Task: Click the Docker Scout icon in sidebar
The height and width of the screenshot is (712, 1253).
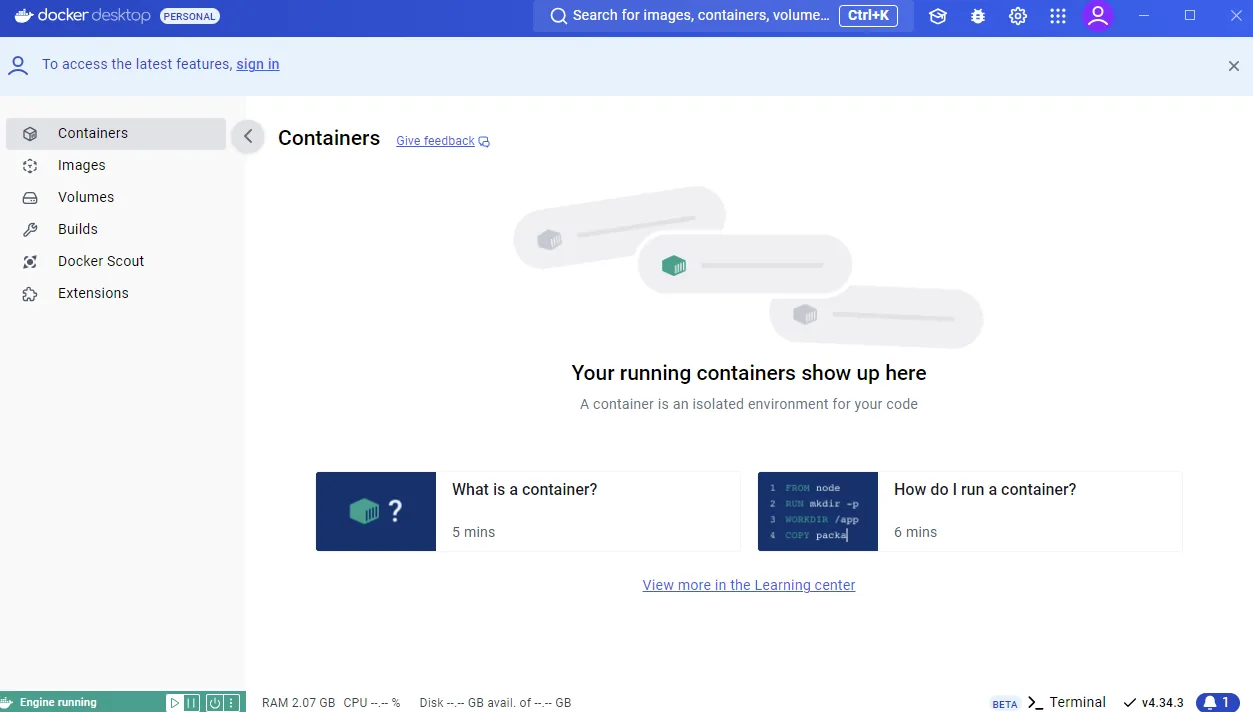Action: (x=30, y=261)
